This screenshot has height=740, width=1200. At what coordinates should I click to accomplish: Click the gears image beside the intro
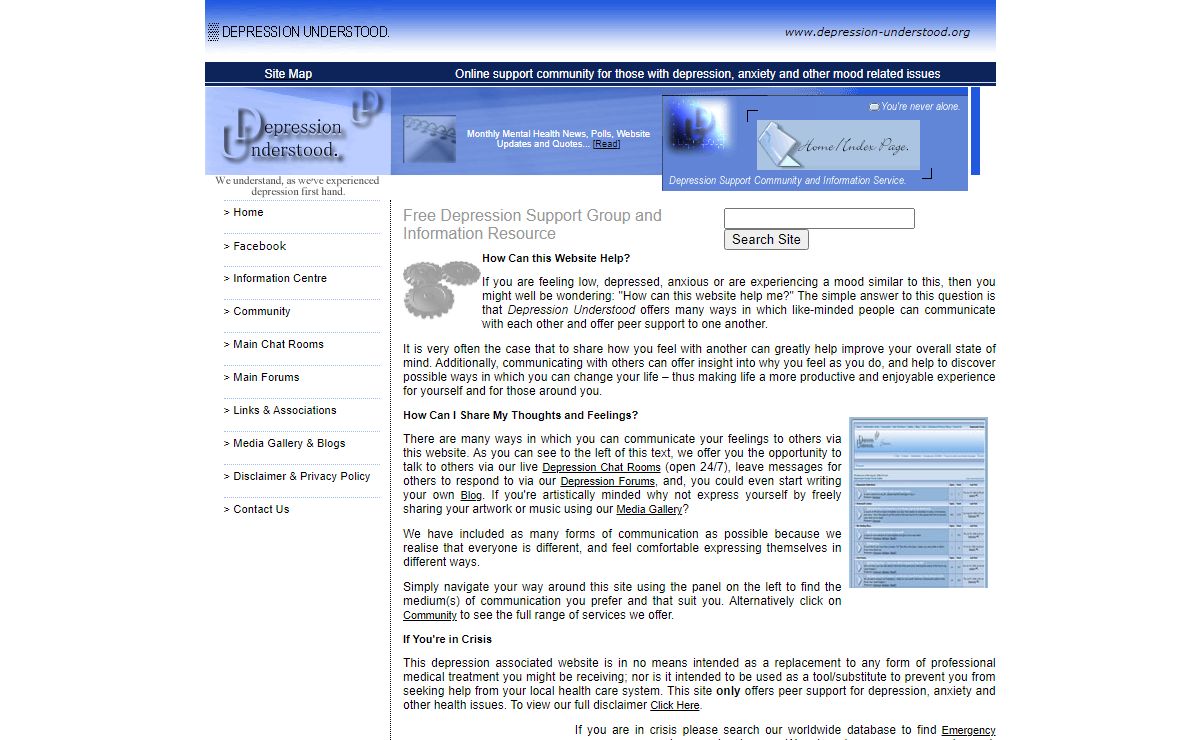coord(441,289)
